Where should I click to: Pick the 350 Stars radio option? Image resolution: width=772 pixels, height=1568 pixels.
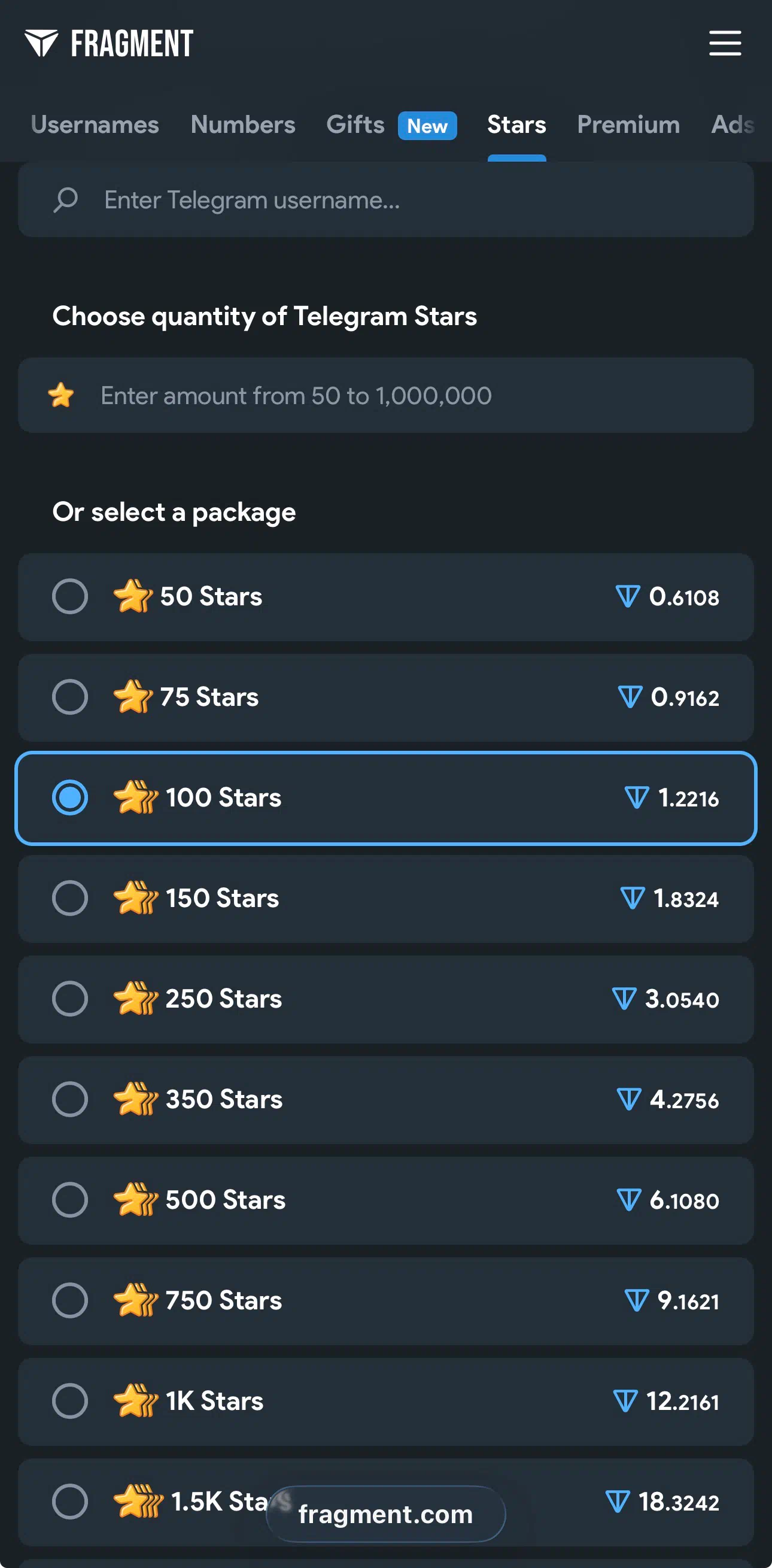coord(70,1099)
